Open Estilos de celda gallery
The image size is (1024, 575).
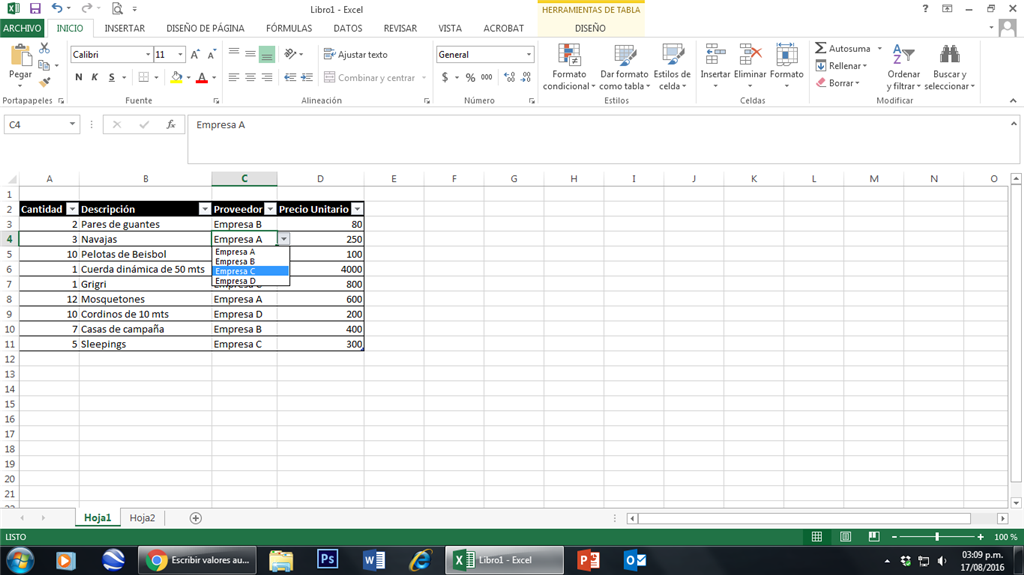pyautogui.click(x=672, y=67)
